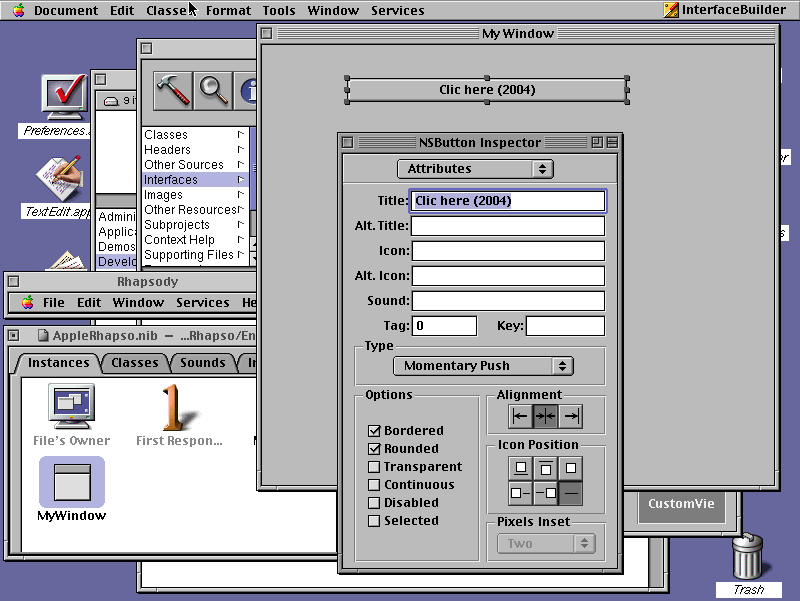Click the Sound text field
This screenshot has height=601, width=800.
pyautogui.click(x=508, y=300)
